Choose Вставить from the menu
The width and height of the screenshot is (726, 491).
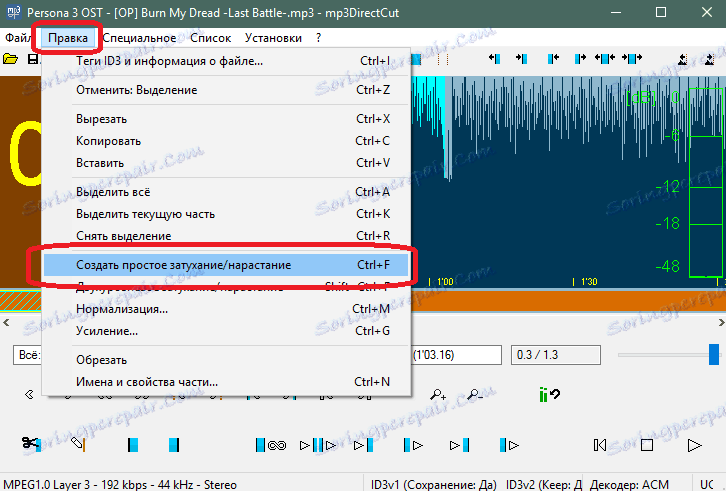click(x=226, y=163)
